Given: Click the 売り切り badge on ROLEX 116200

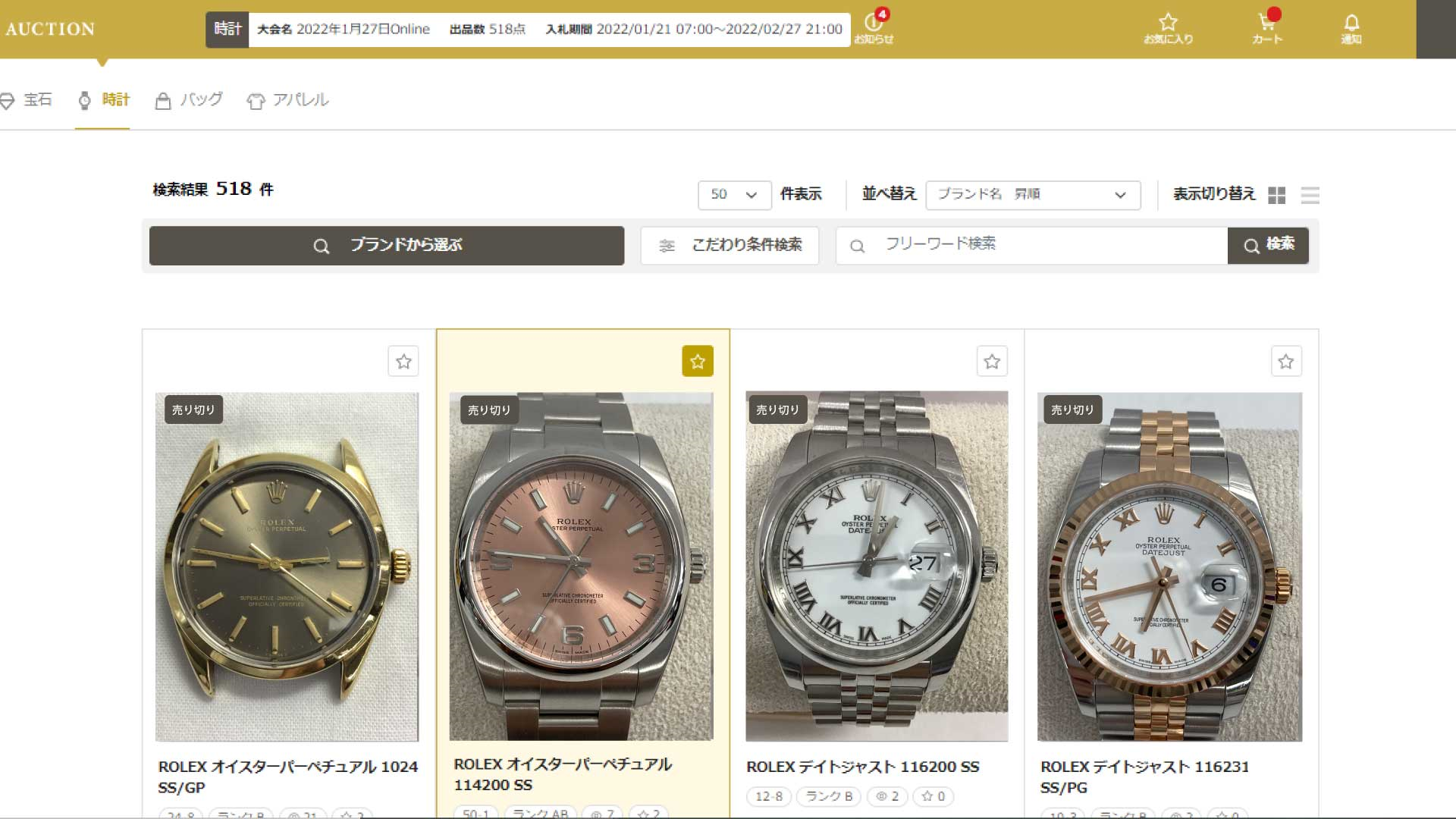Looking at the screenshot, I should pyautogui.click(x=777, y=409).
